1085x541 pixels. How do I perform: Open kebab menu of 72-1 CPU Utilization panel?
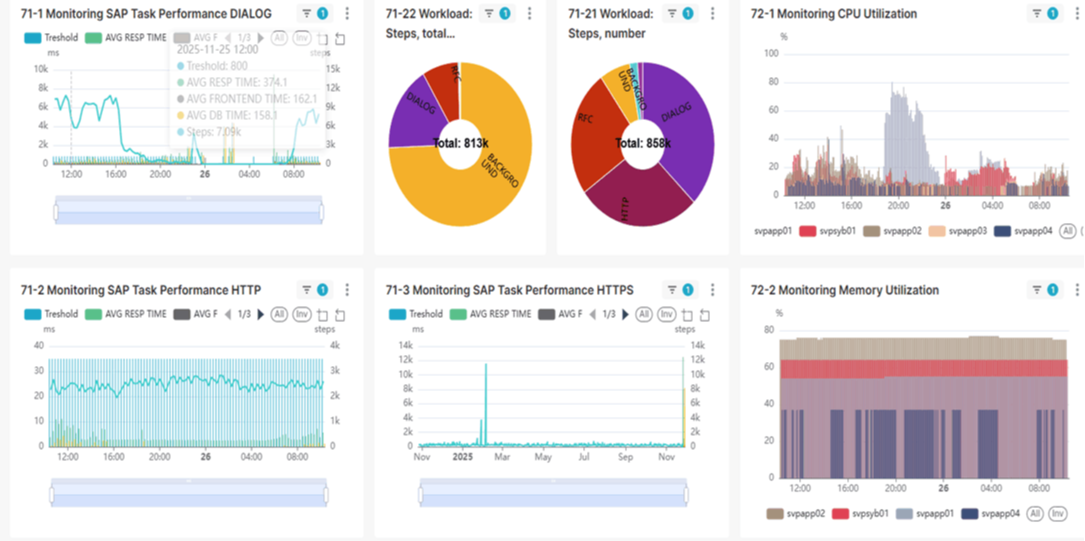click(1077, 13)
